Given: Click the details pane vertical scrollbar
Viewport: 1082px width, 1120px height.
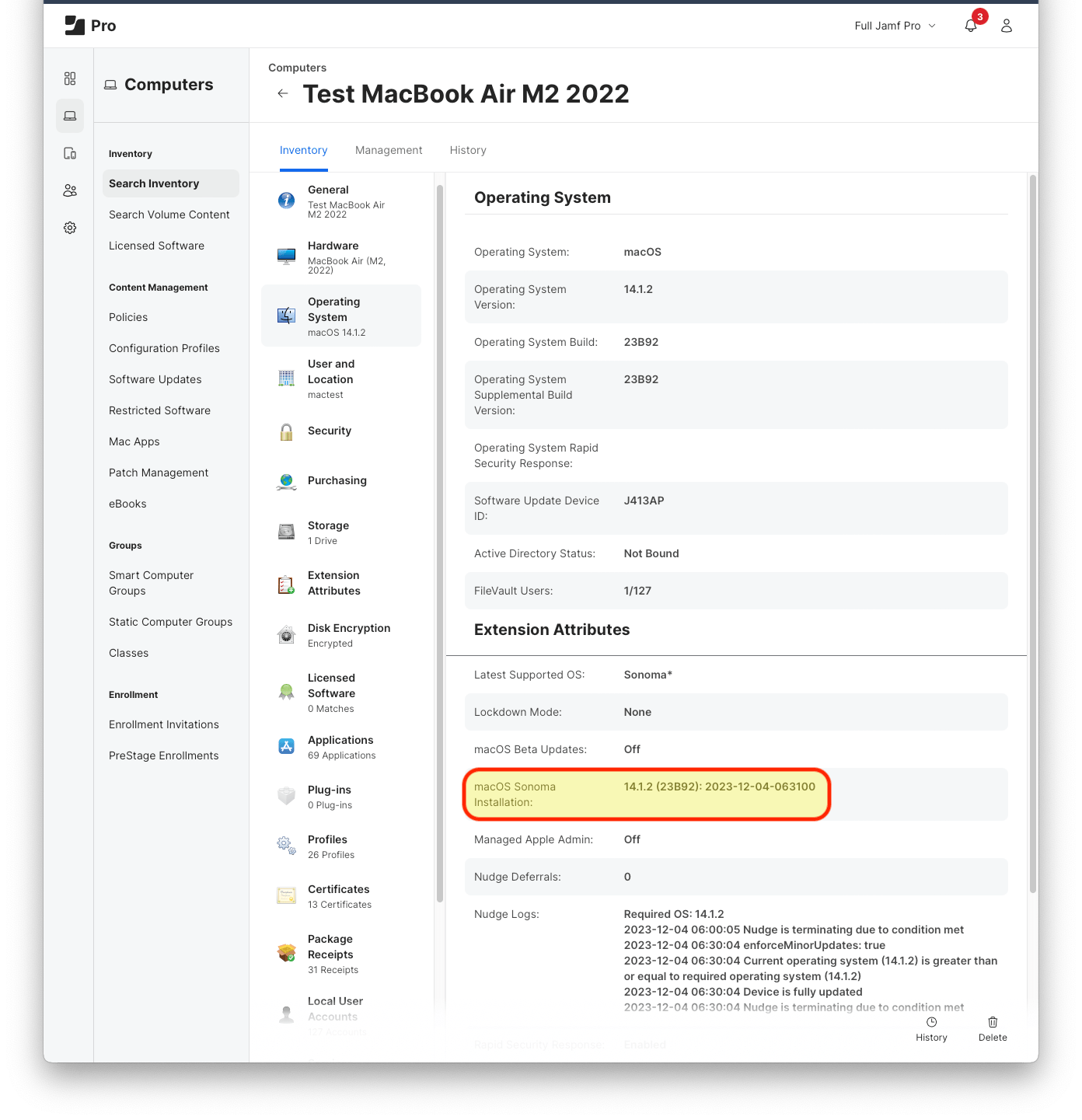Looking at the screenshot, I should click(1033, 535).
